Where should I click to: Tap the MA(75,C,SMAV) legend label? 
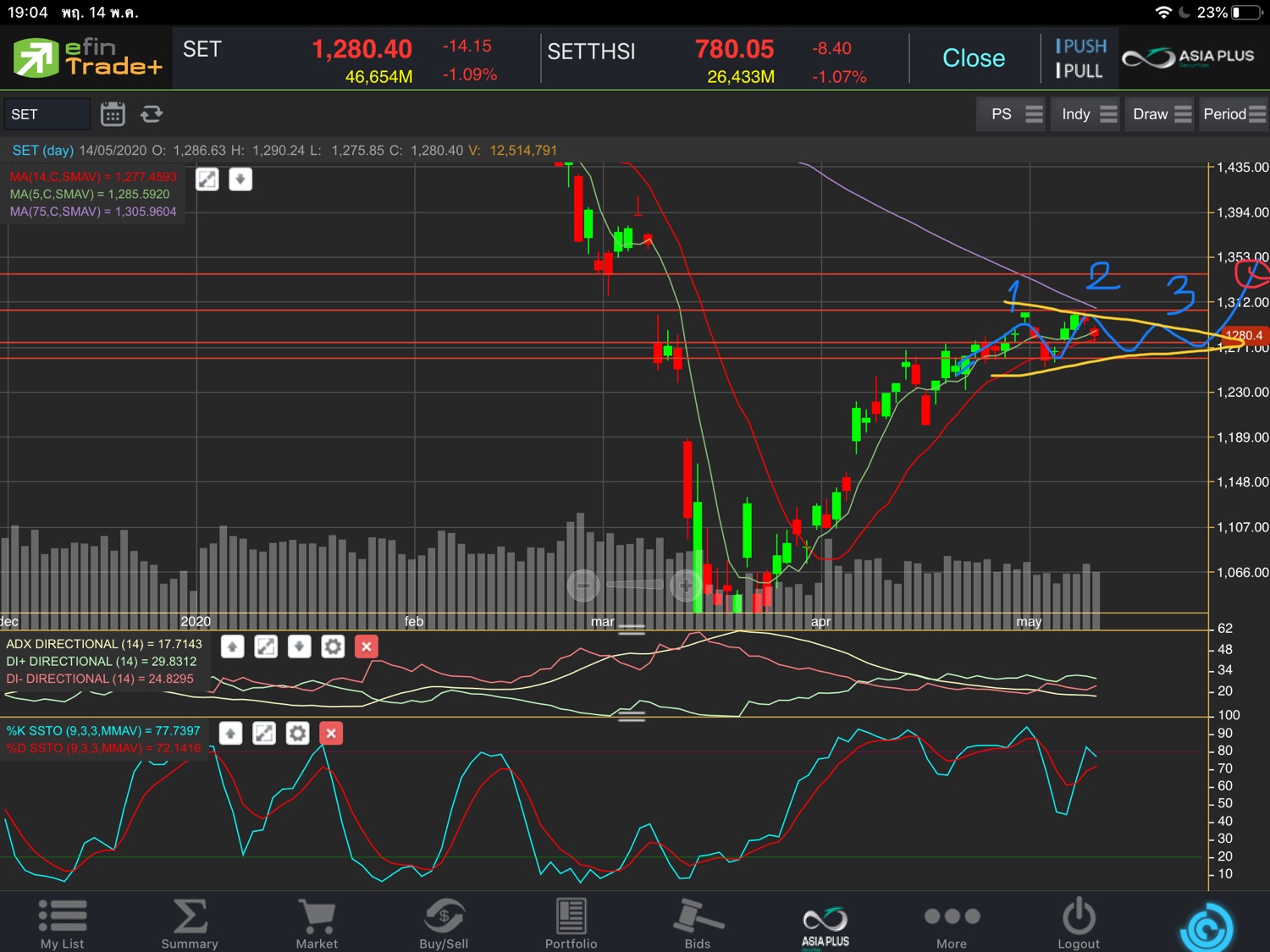(93, 212)
